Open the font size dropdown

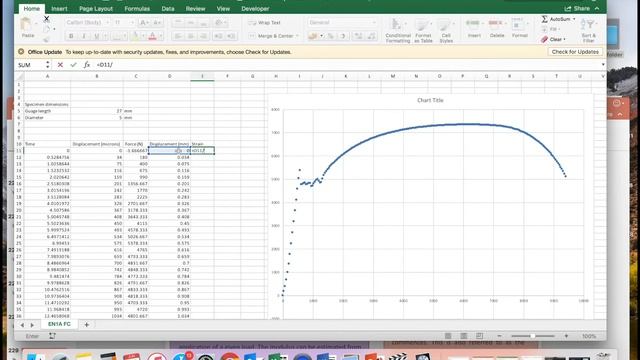[131, 22]
